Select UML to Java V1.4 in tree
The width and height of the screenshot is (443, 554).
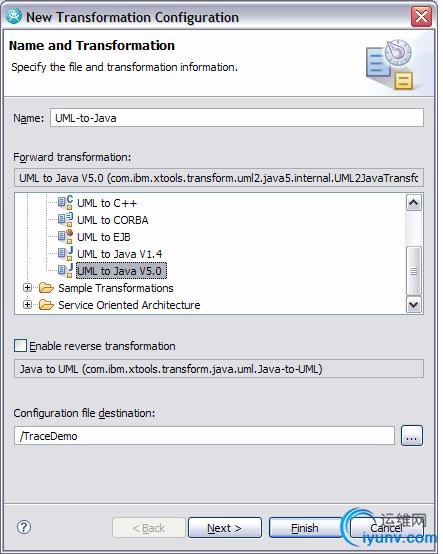click(x=119, y=254)
